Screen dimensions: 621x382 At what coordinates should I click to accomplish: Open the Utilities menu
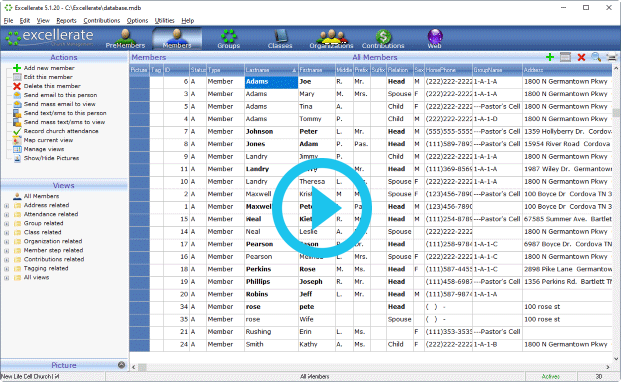coord(164,21)
